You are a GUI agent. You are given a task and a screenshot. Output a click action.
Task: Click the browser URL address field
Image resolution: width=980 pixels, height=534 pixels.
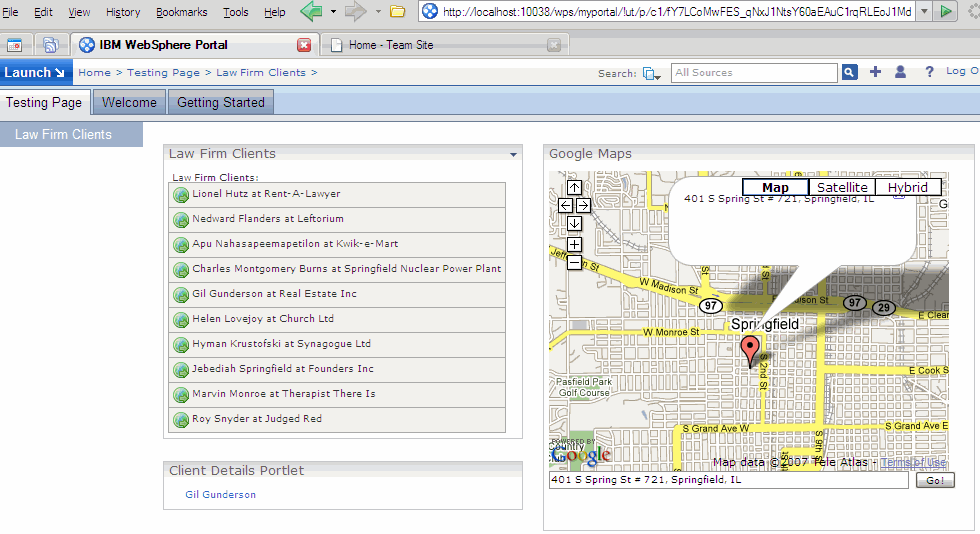677,11
